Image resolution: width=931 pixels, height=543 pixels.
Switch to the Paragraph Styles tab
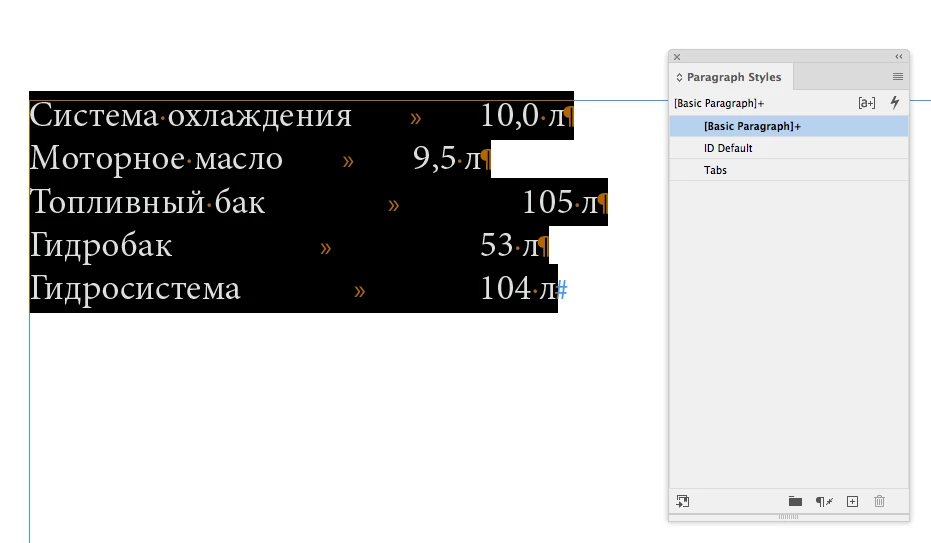point(734,77)
